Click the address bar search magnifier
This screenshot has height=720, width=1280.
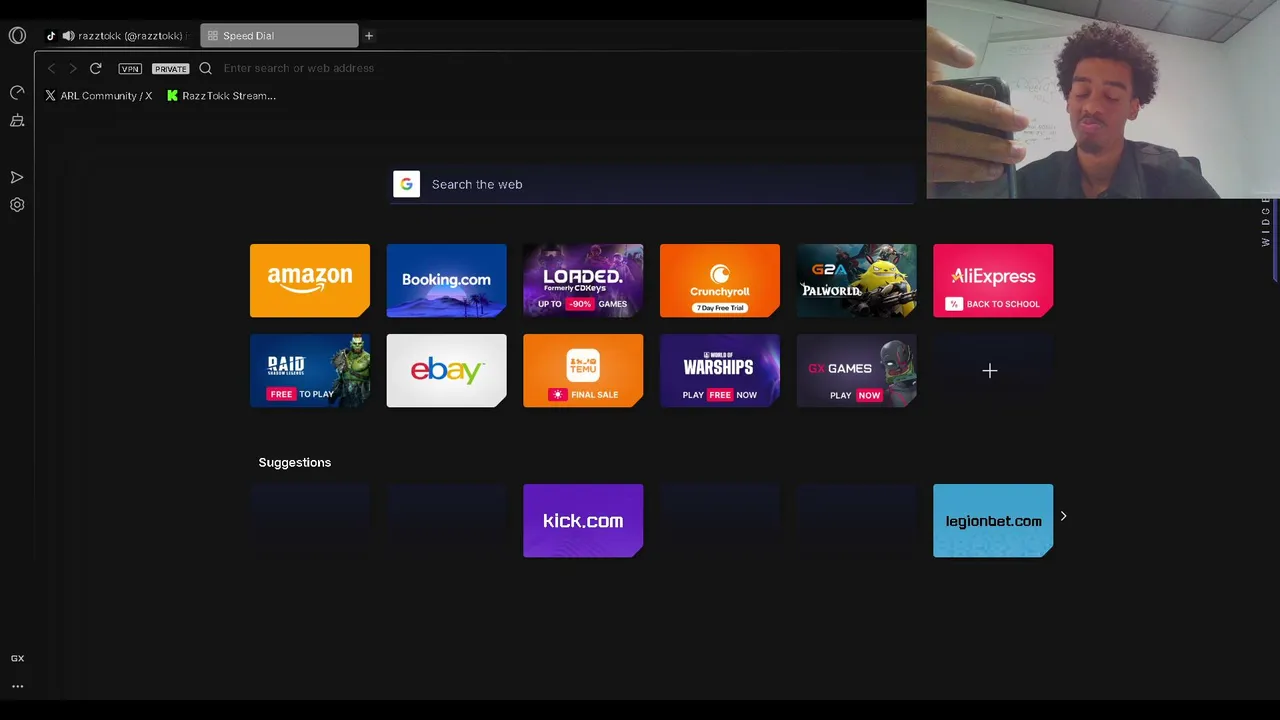[206, 68]
